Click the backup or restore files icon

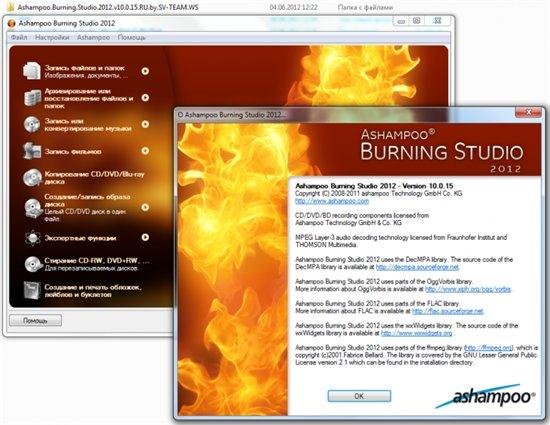point(32,97)
